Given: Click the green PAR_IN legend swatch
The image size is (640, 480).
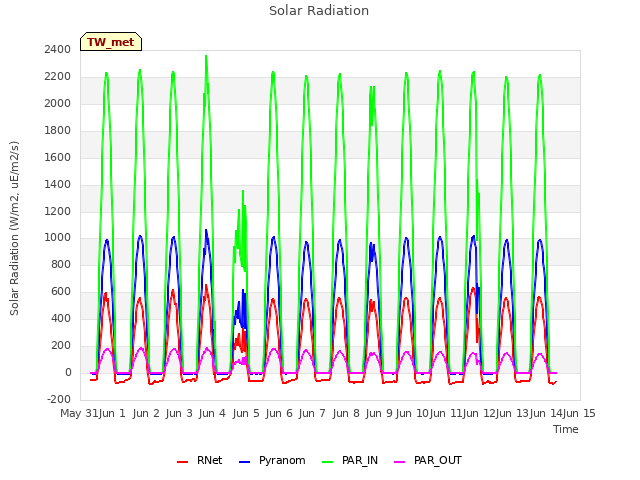Looking at the screenshot, I should click(328, 462).
